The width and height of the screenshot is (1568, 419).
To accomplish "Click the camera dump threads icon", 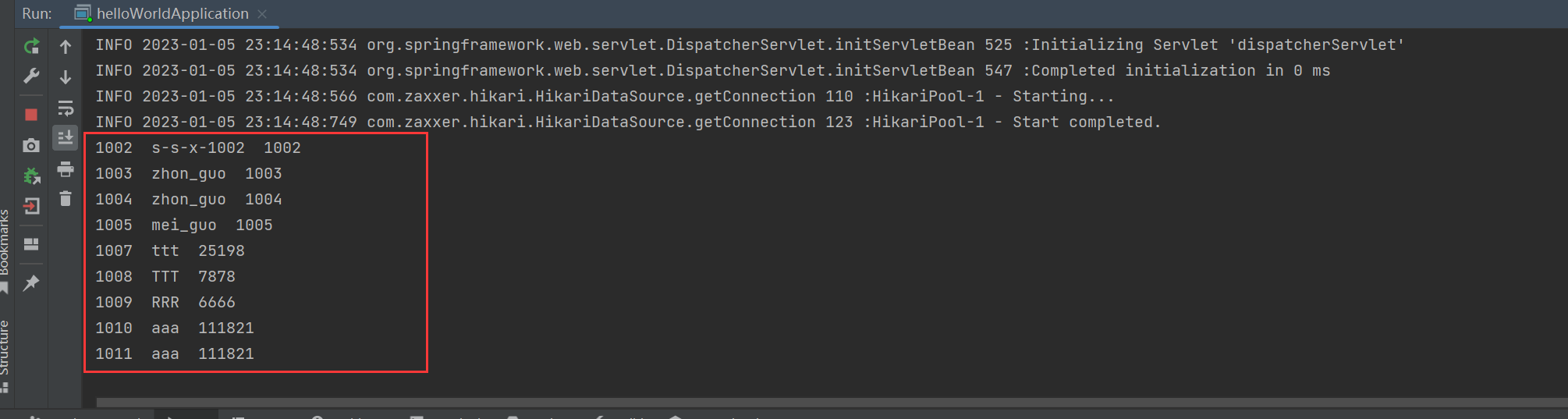I will coord(31,145).
